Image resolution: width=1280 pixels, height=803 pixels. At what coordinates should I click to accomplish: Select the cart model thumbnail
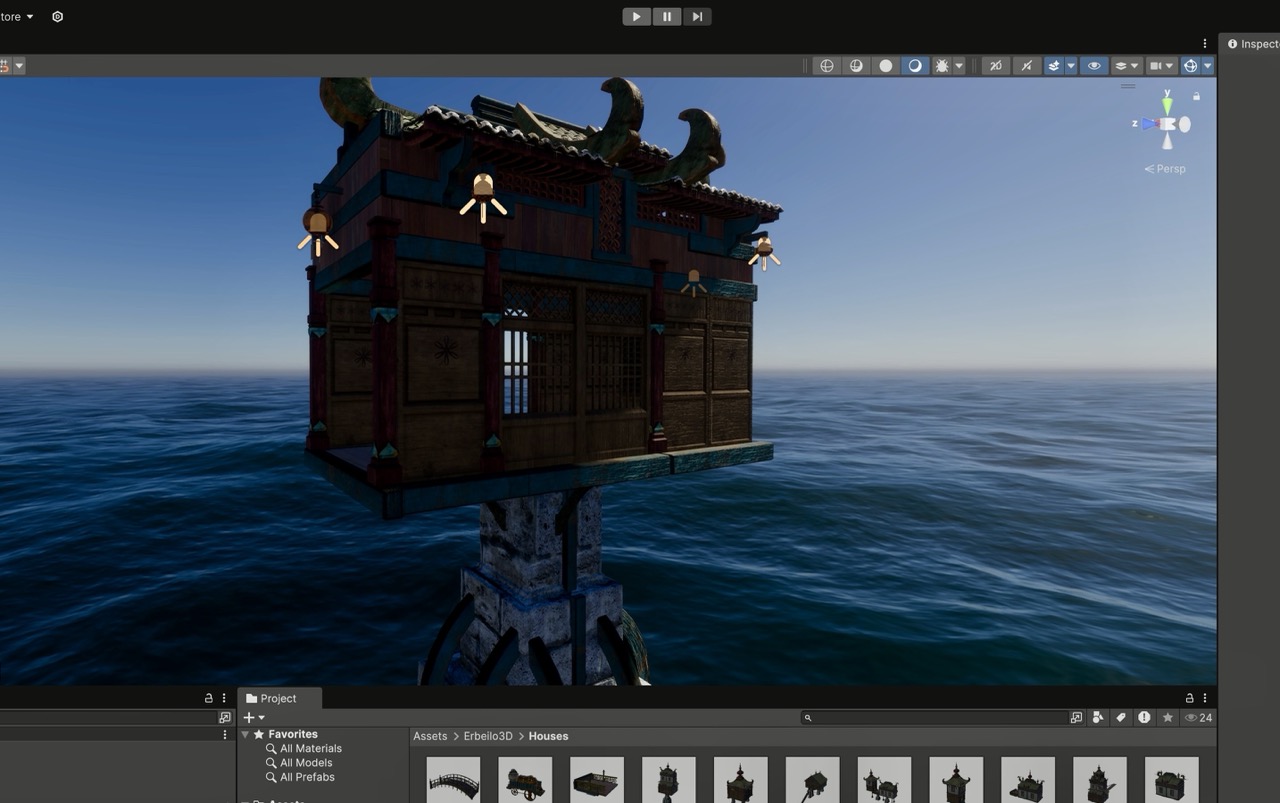(525, 779)
